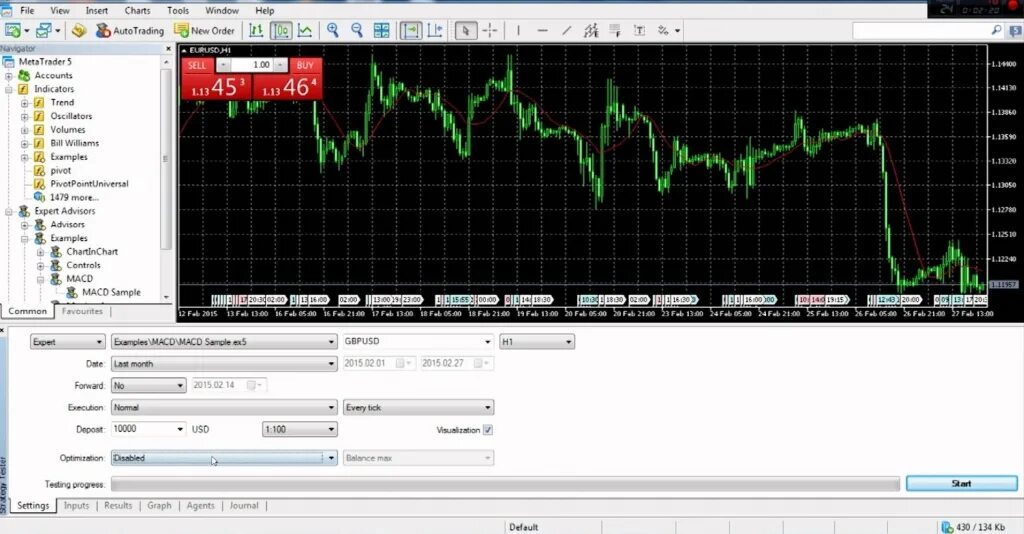Click the New Order button
The image size is (1024, 534).
coord(204,30)
